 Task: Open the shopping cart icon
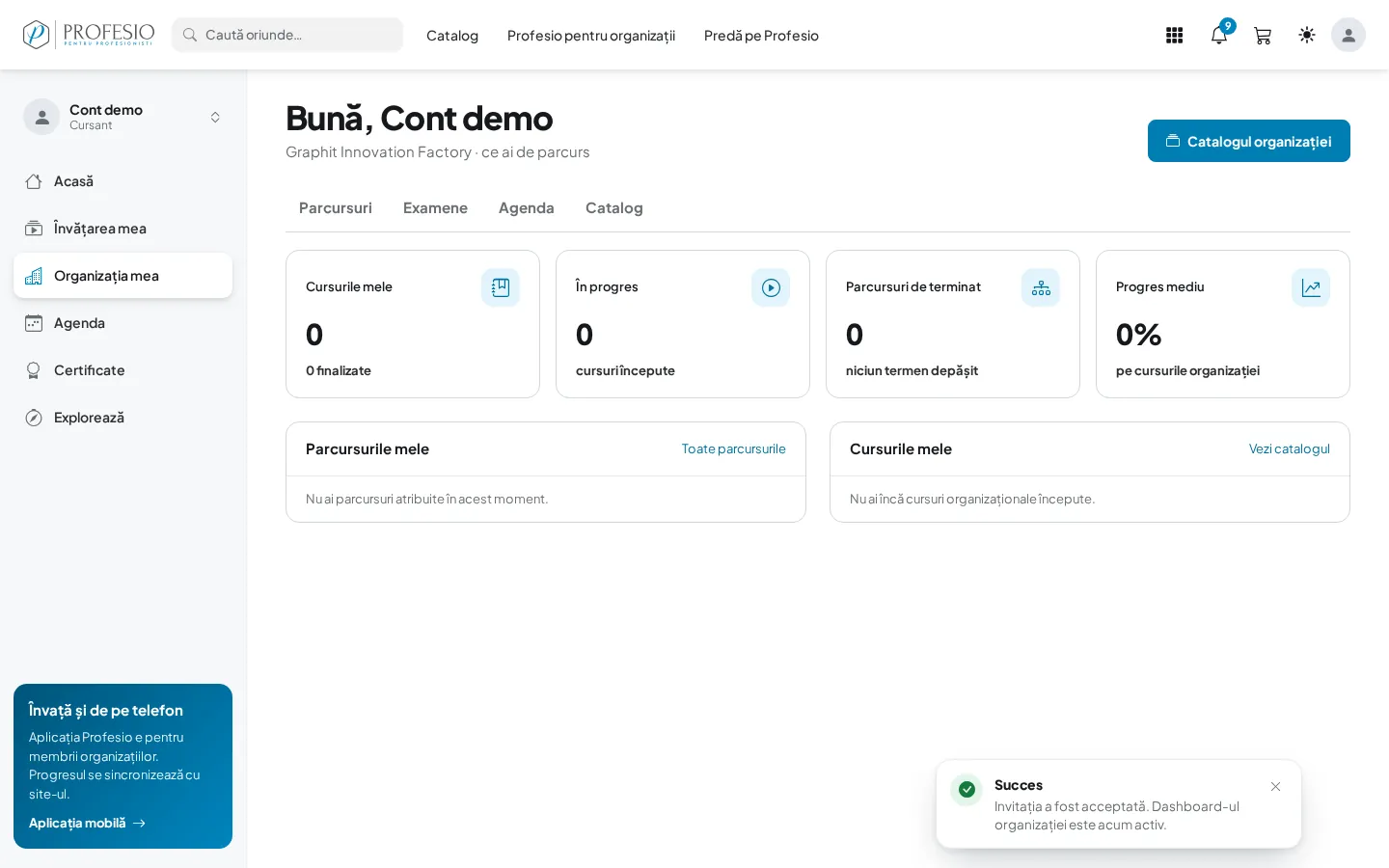pyautogui.click(x=1263, y=35)
